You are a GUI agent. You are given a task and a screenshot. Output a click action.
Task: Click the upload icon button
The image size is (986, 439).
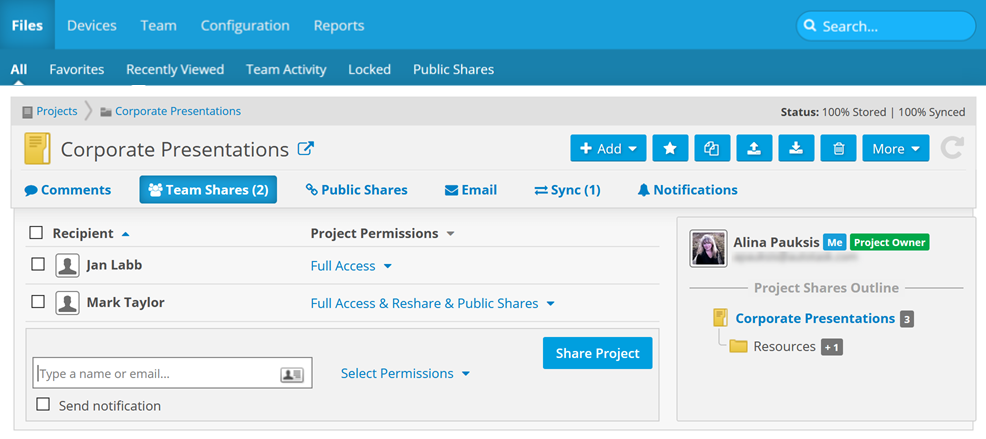[x=753, y=149]
